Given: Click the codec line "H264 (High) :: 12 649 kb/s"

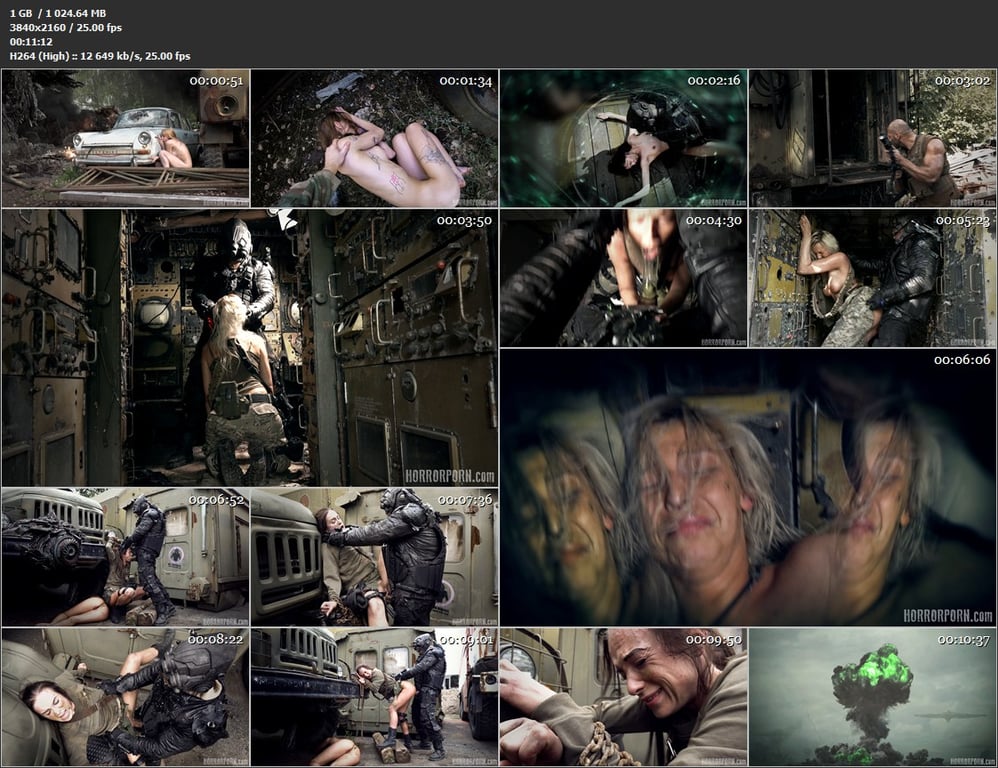Looking at the screenshot, I should (x=100, y=56).
